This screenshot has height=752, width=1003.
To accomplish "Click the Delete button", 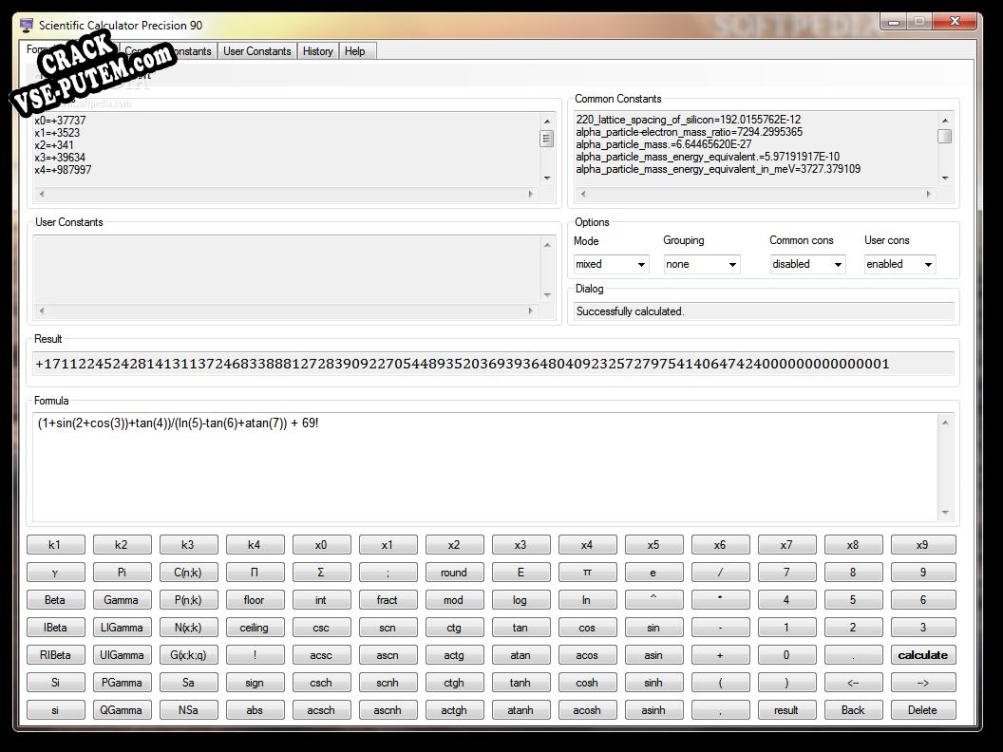I will tap(922, 710).
